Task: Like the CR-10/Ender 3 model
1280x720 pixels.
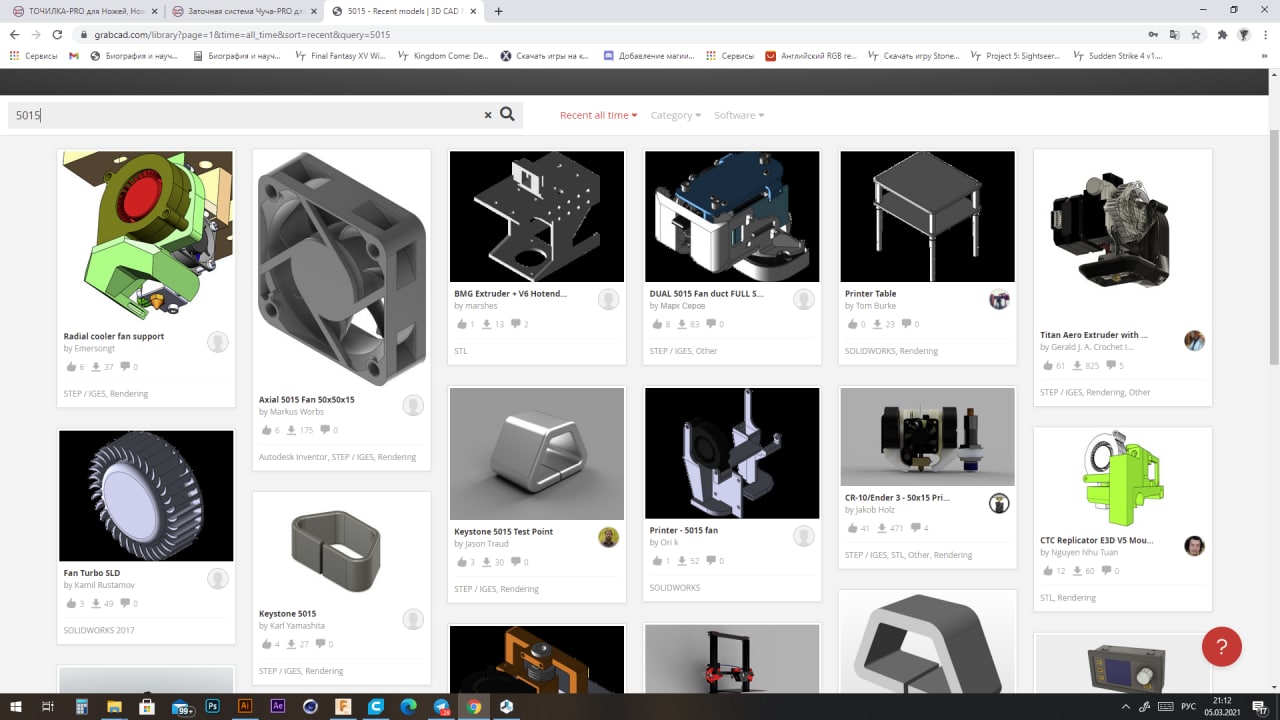Action: (851, 528)
